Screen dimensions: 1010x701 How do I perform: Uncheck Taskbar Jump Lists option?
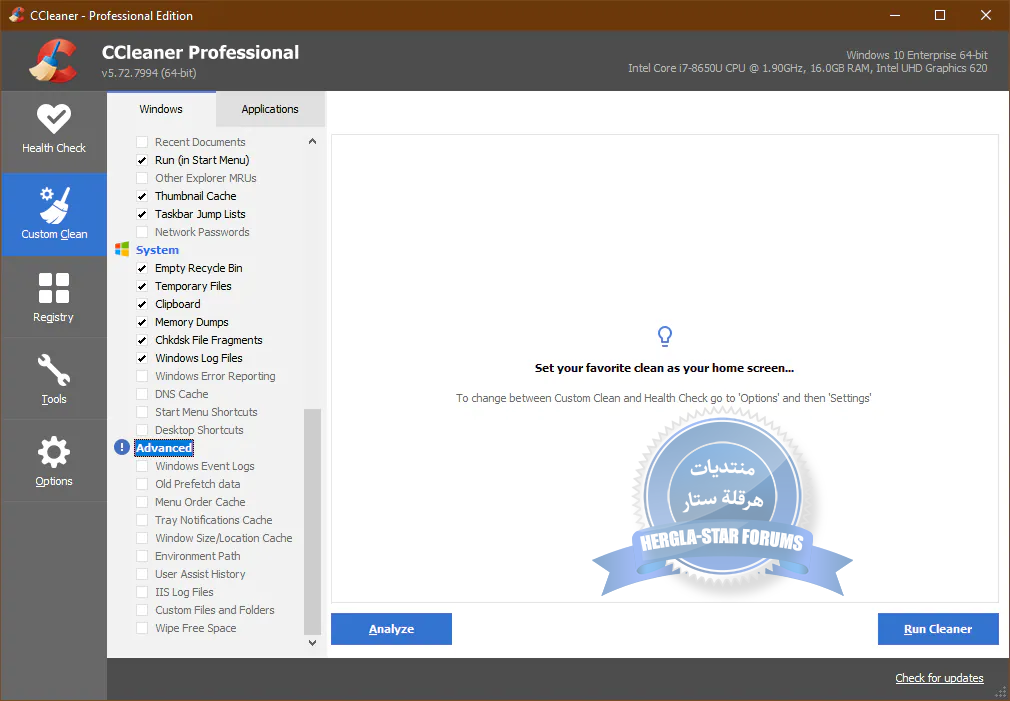pyautogui.click(x=142, y=214)
